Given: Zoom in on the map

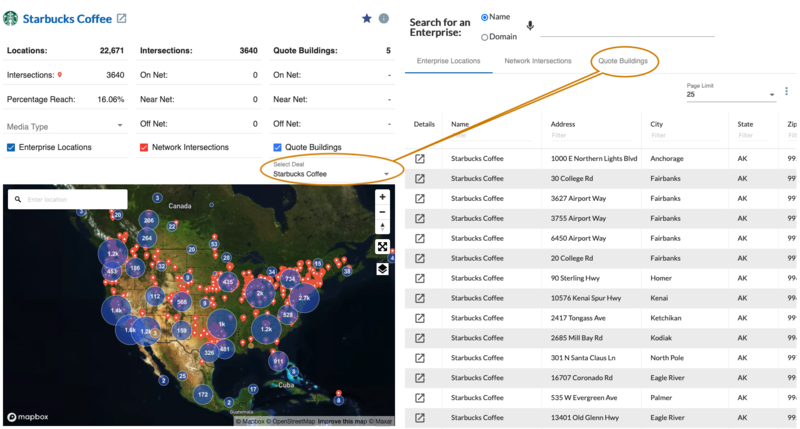Looking at the screenshot, I should pyautogui.click(x=382, y=197).
